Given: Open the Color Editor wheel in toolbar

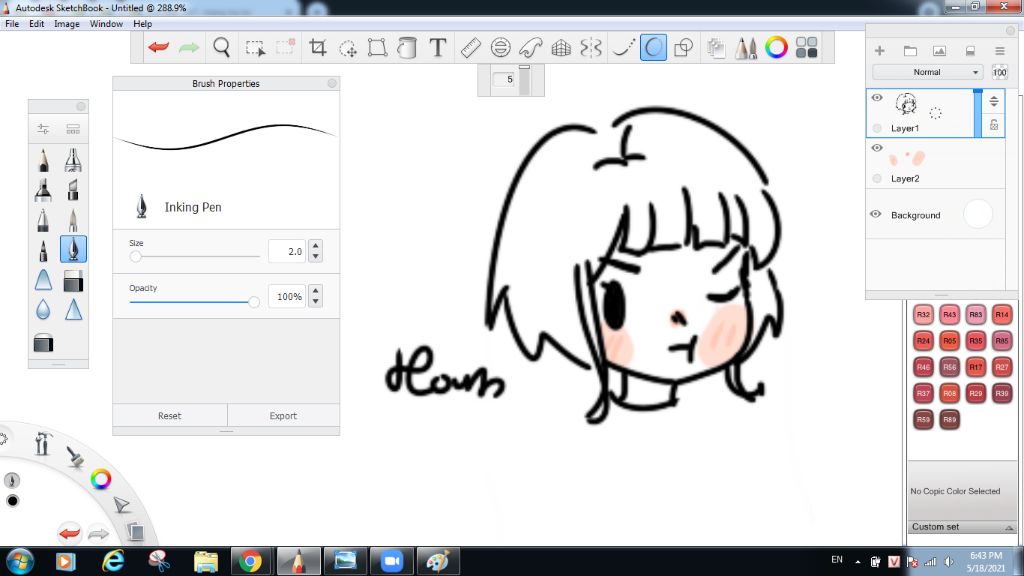Looking at the screenshot, I should coord(776,48).
